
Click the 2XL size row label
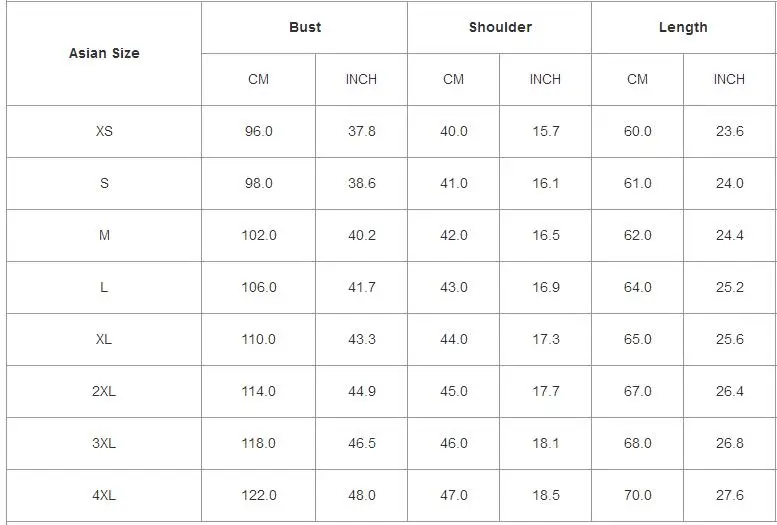click(104, 391)
